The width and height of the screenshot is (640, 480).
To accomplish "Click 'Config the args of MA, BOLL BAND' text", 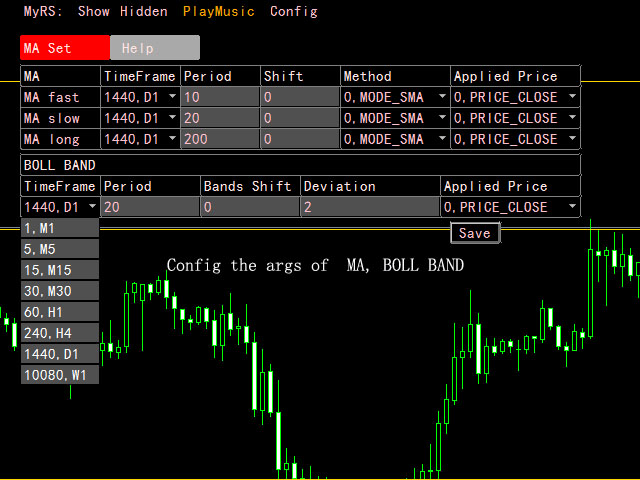I will (315, 265).
